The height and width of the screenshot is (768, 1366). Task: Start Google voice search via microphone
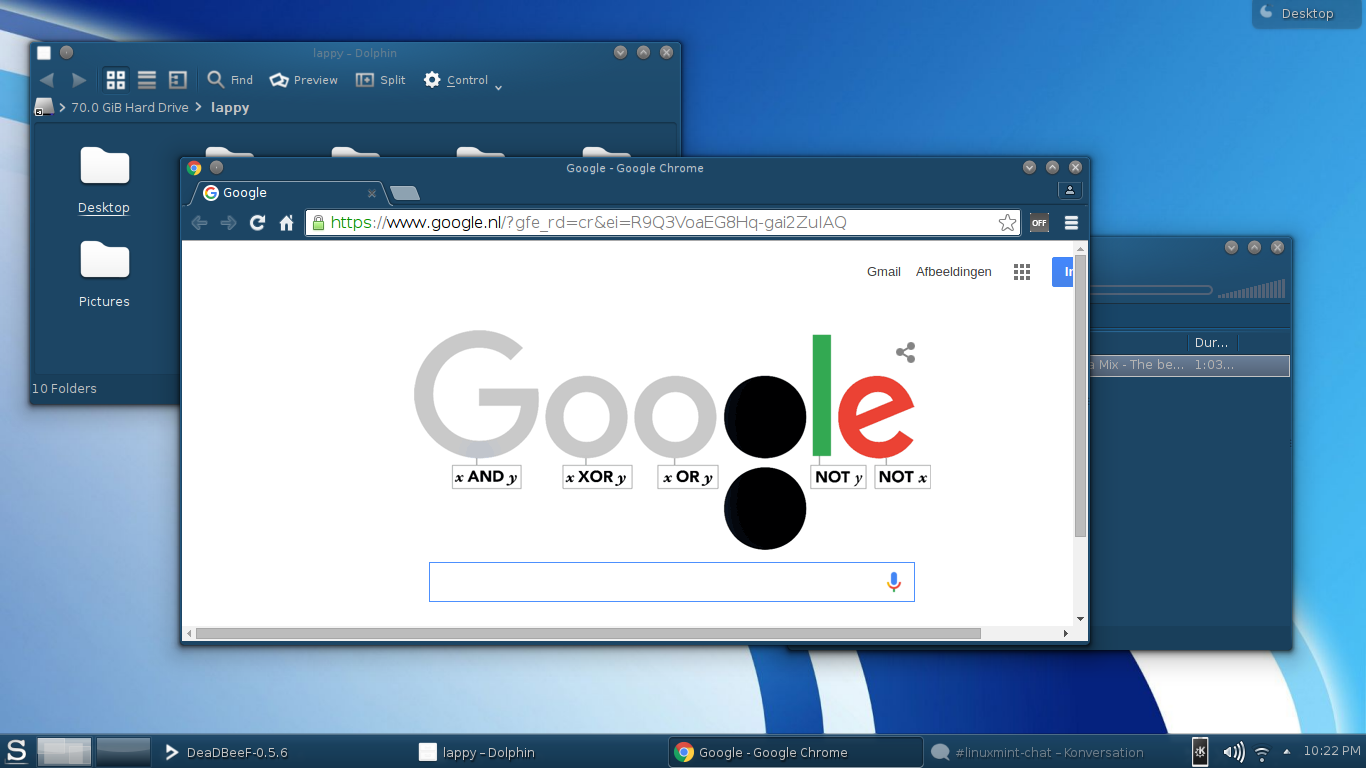pyautogui.click(x=894, y=582)
